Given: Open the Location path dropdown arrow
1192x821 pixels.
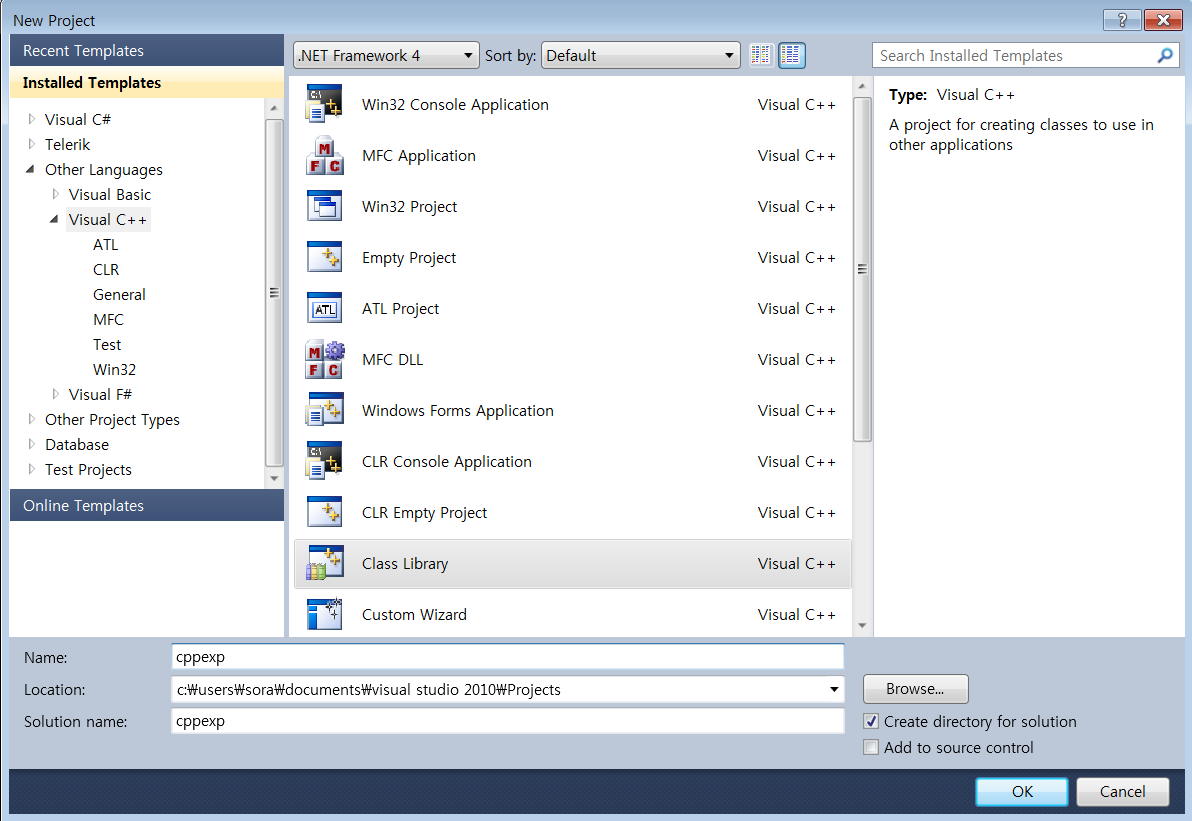Looking at the screenshot, I should click(x=834, y=689).
